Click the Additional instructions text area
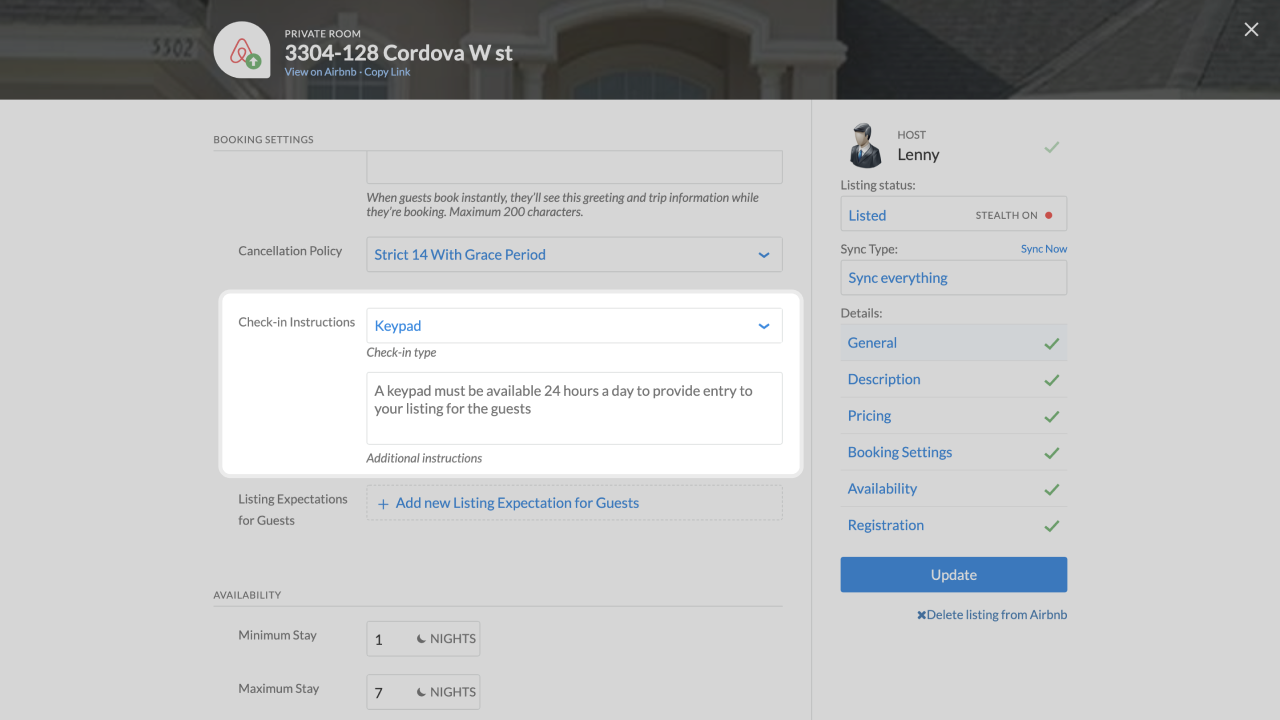This screenshot has height=720, width=1280. click(x=574, y=408)
